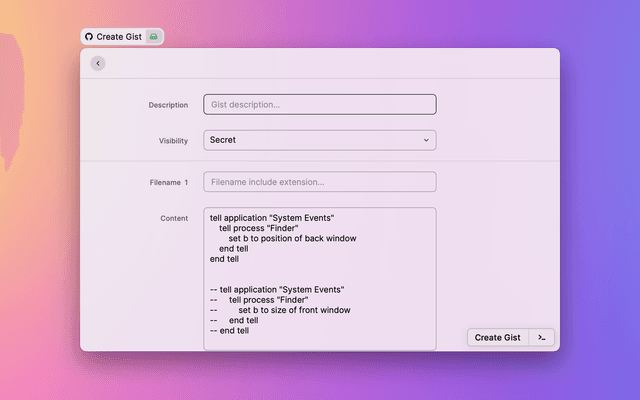Viewport: 640px width, 400px height.
Task: Open the actions panel terminal icon
Action: (x=541, y=337)
